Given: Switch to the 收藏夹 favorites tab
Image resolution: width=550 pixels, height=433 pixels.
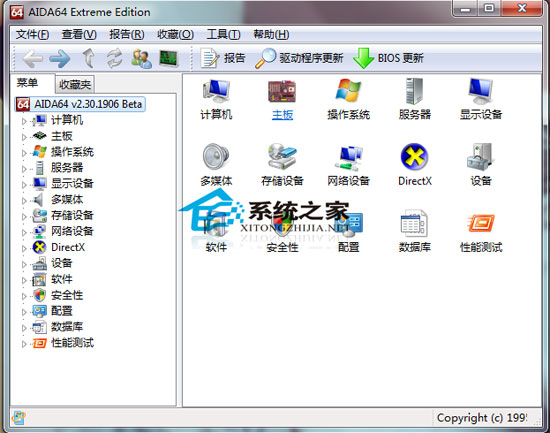Looking at the screenshot, I should click(x=75, y=84).
